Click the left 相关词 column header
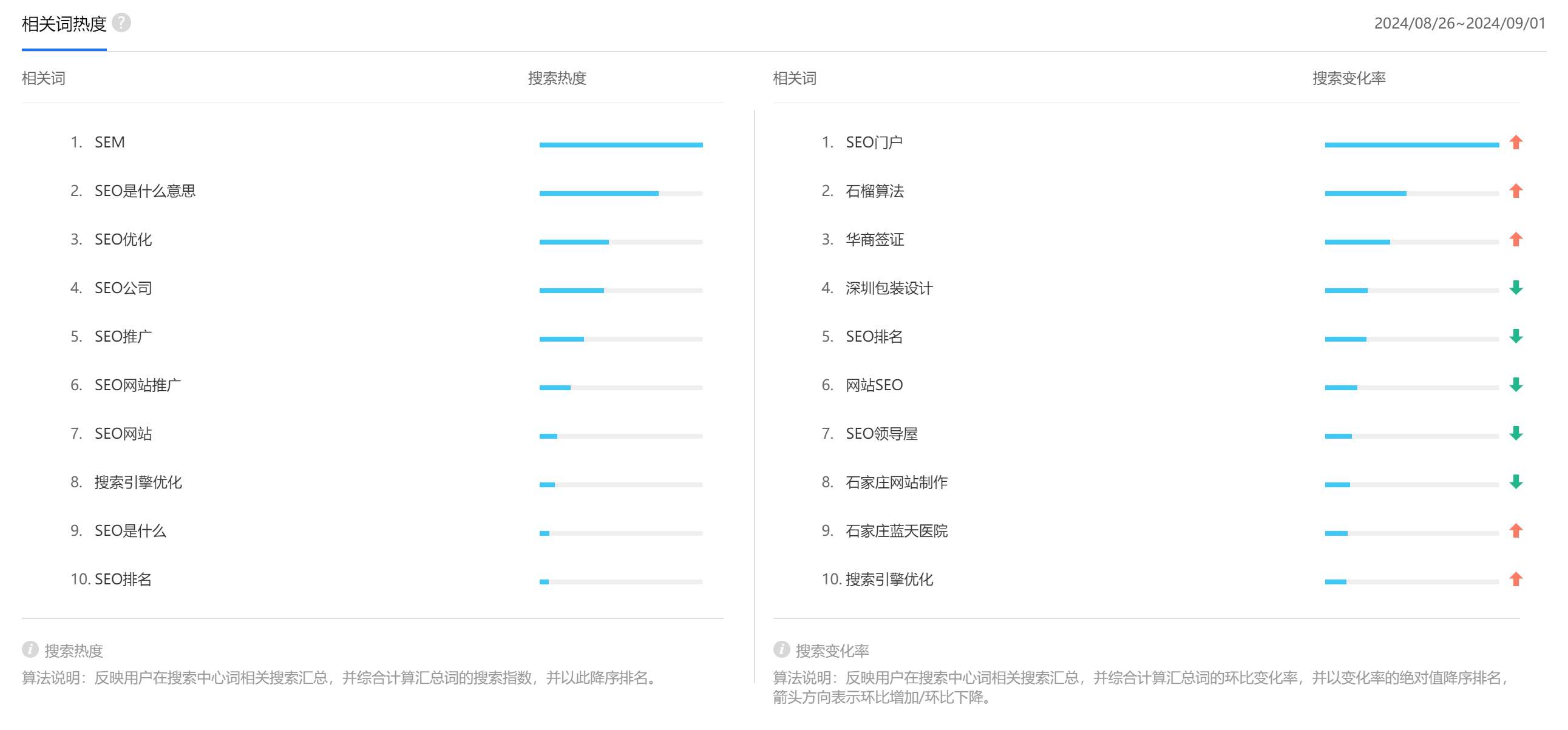 click(x=44, y=78)
